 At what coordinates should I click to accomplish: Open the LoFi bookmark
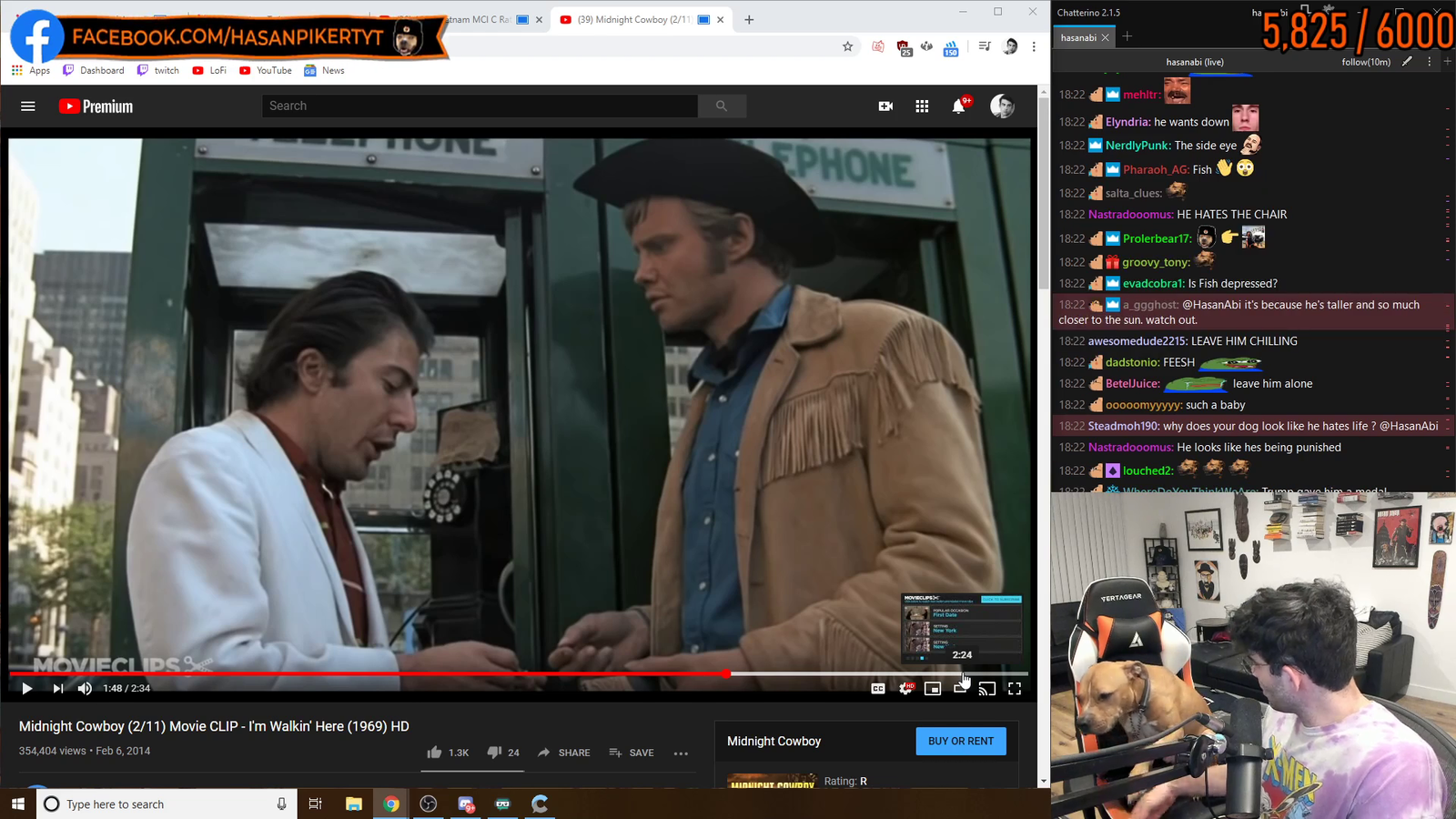click(x=209, y=71)
